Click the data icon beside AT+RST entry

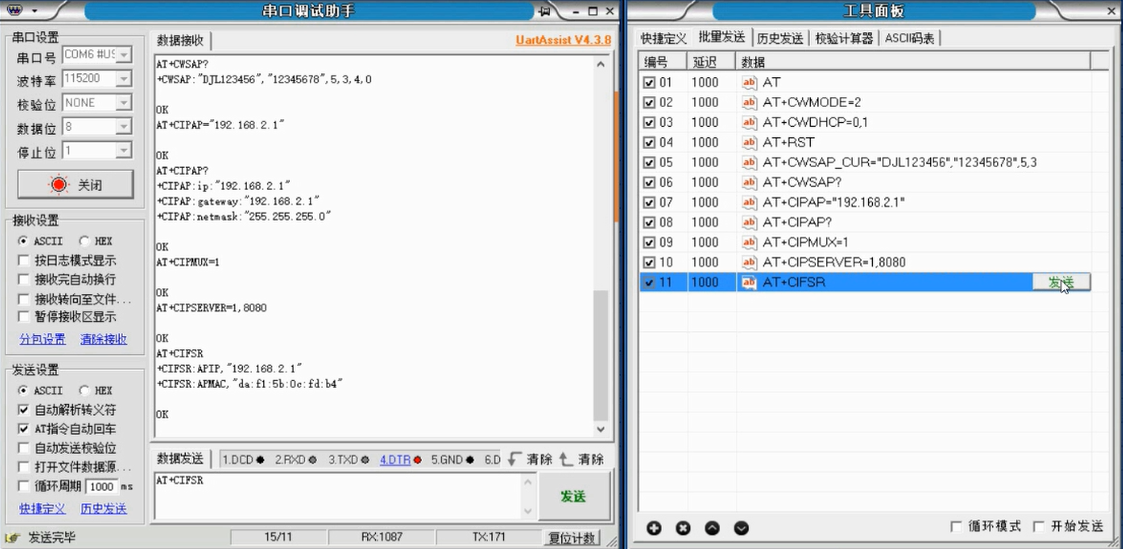750,142
